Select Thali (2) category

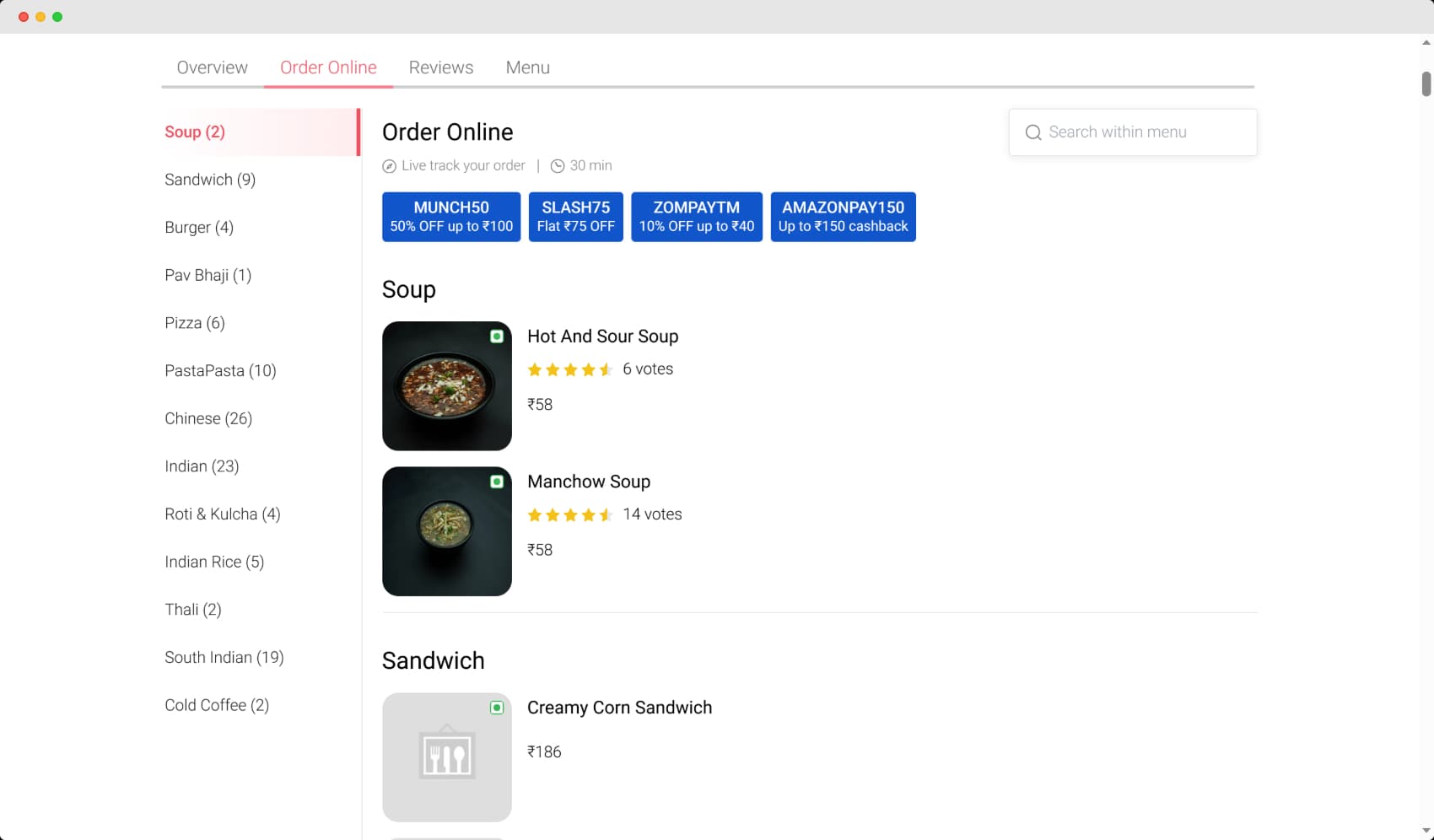[193, 610]
